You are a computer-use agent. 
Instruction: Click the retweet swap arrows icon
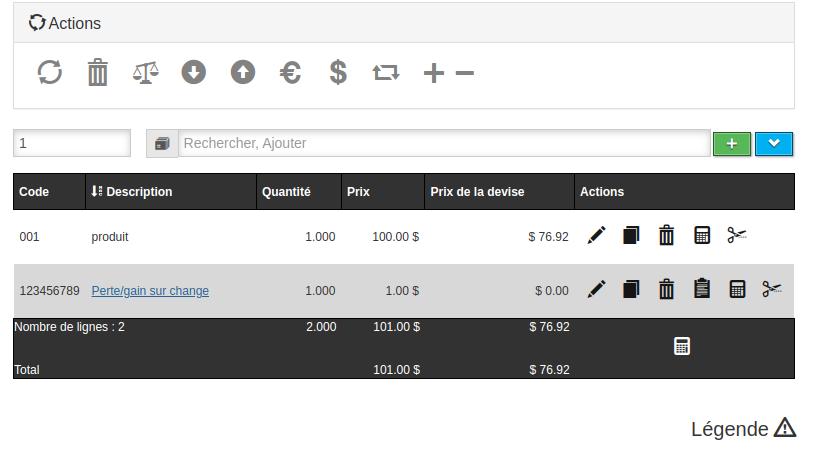[385, 73]
